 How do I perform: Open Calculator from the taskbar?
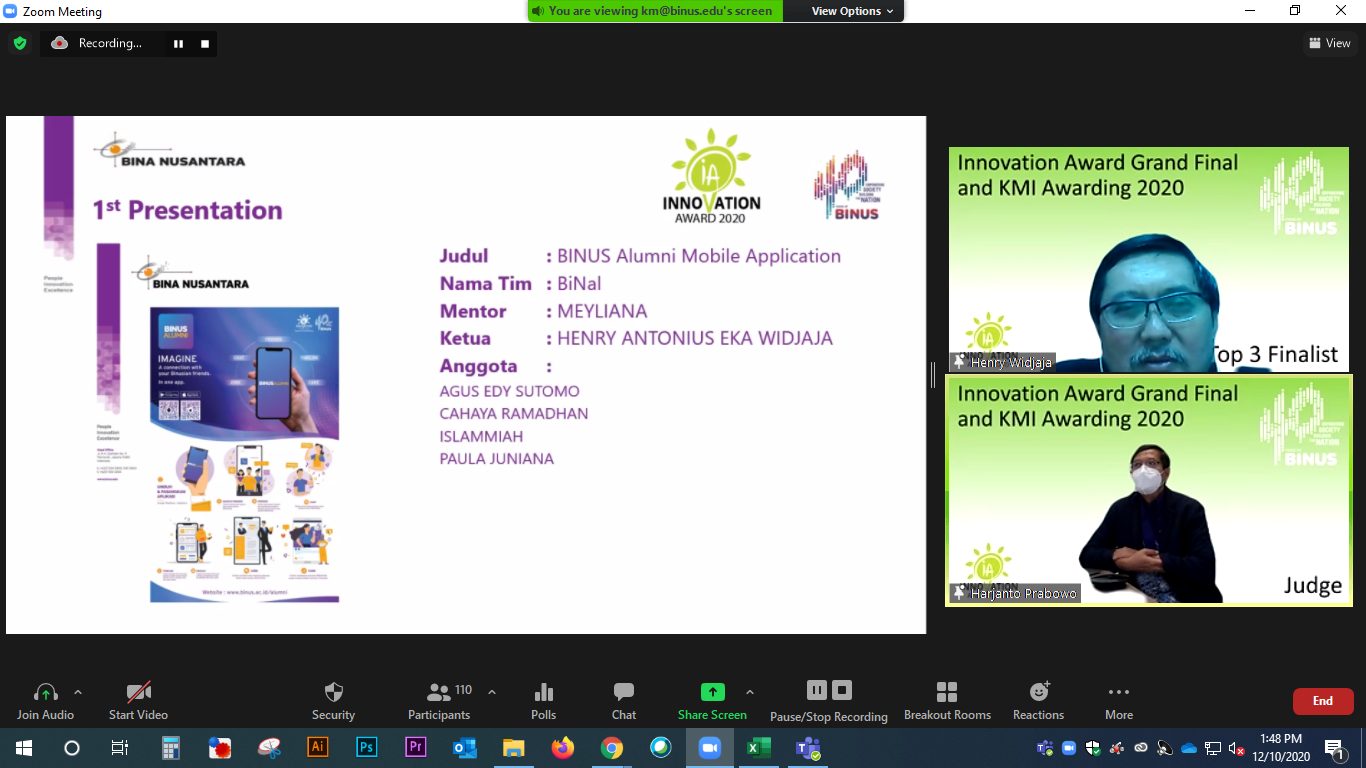pos(170,748)
